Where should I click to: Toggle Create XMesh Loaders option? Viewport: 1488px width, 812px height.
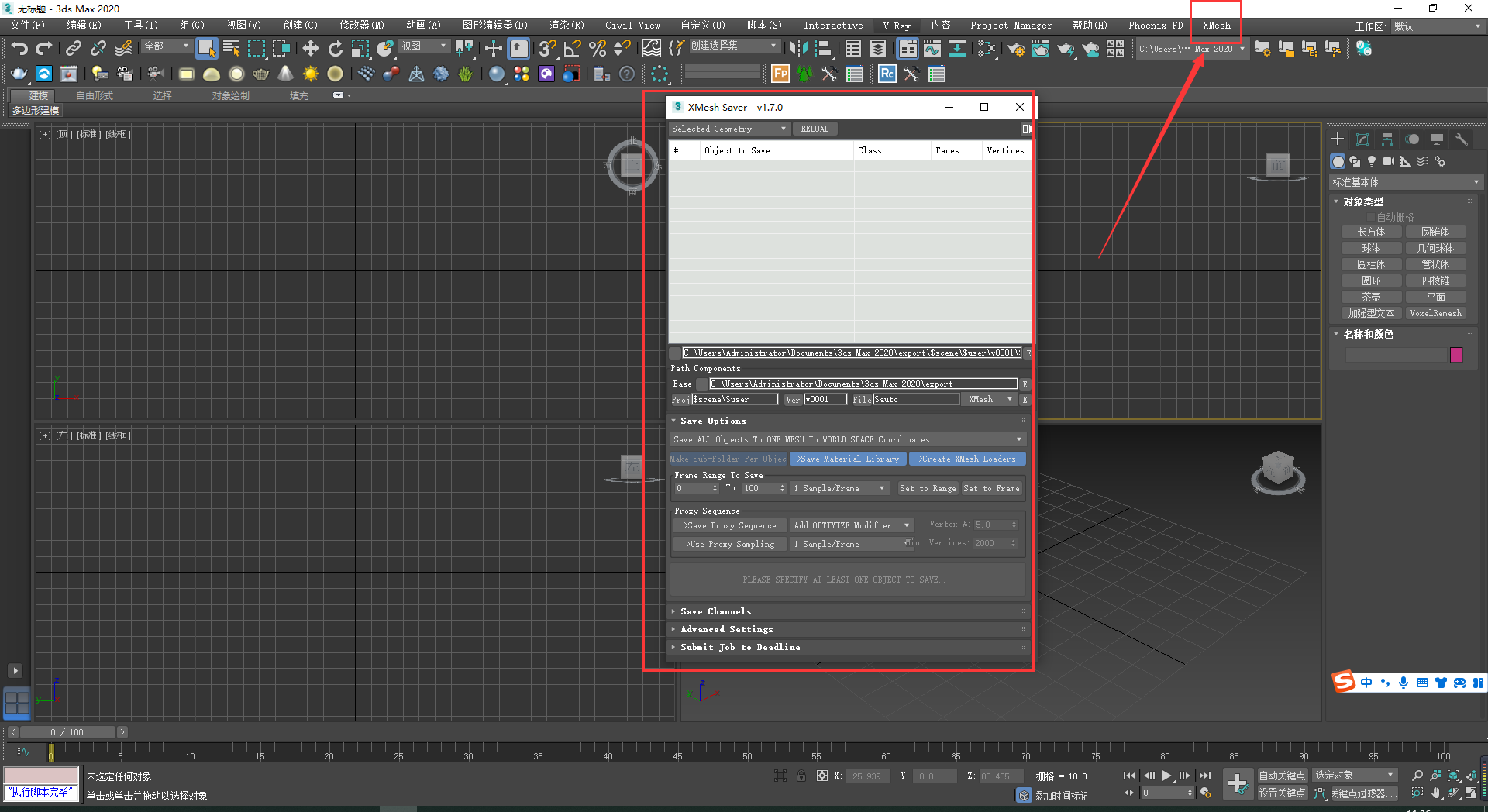tap(967, 459)
